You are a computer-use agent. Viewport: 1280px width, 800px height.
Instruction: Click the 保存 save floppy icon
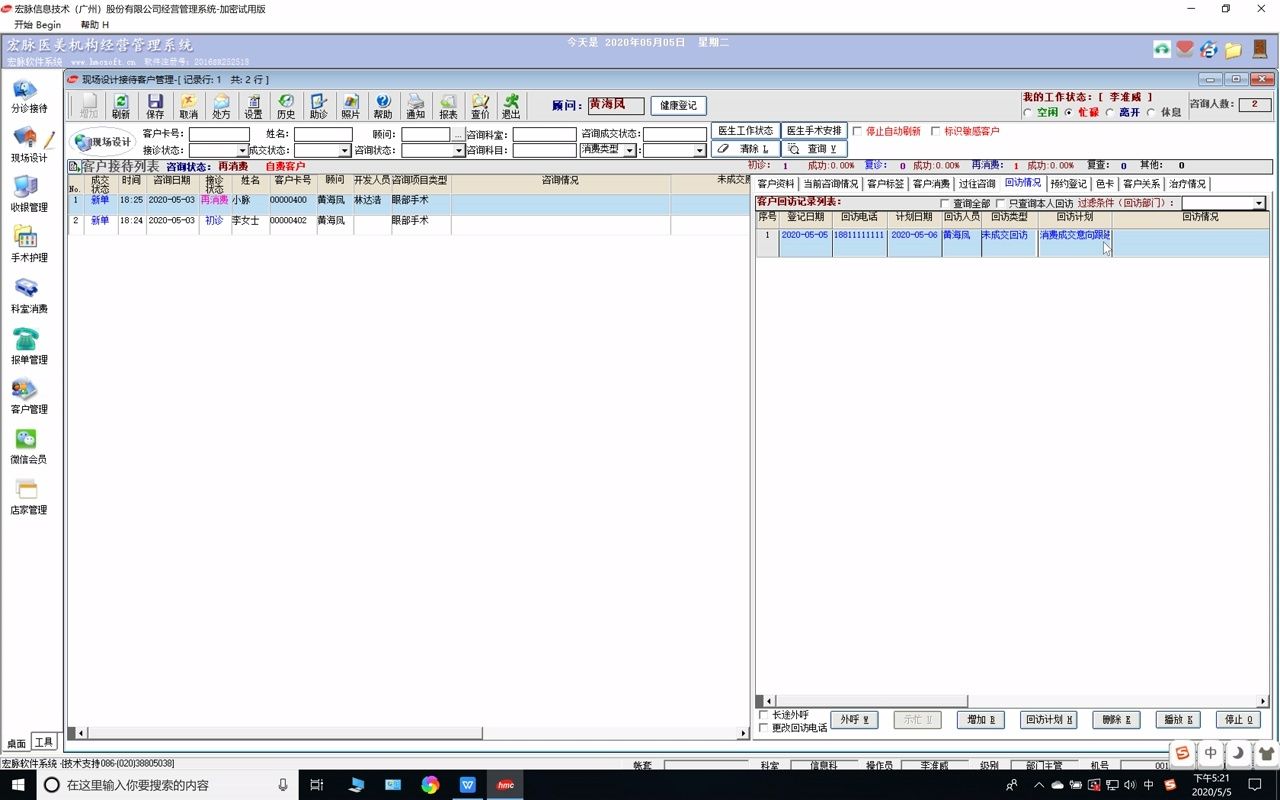tap(155, 106)
